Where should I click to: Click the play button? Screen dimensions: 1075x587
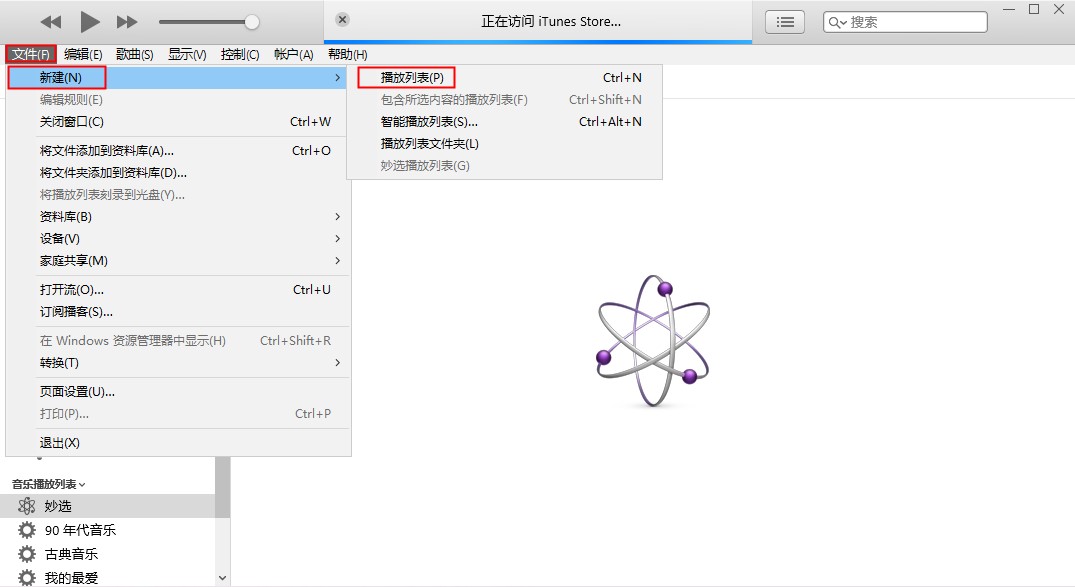pyautogui.click(x=90, y=22)
